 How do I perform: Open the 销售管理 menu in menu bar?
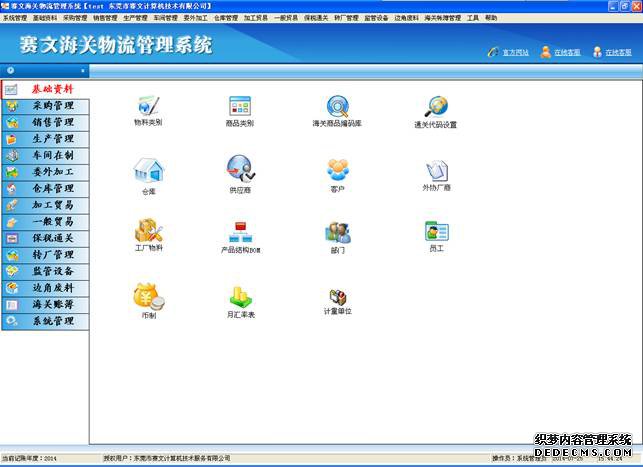click(x=105, y=17)
